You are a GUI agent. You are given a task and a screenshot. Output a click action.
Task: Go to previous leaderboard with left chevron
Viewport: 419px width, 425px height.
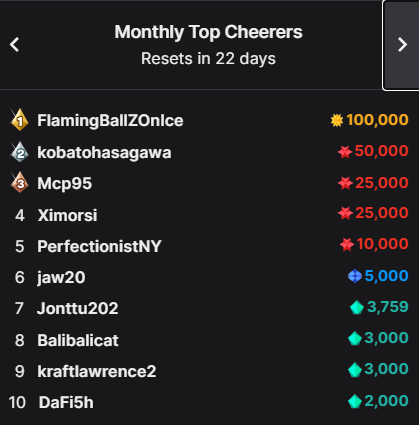pos(14,44)
